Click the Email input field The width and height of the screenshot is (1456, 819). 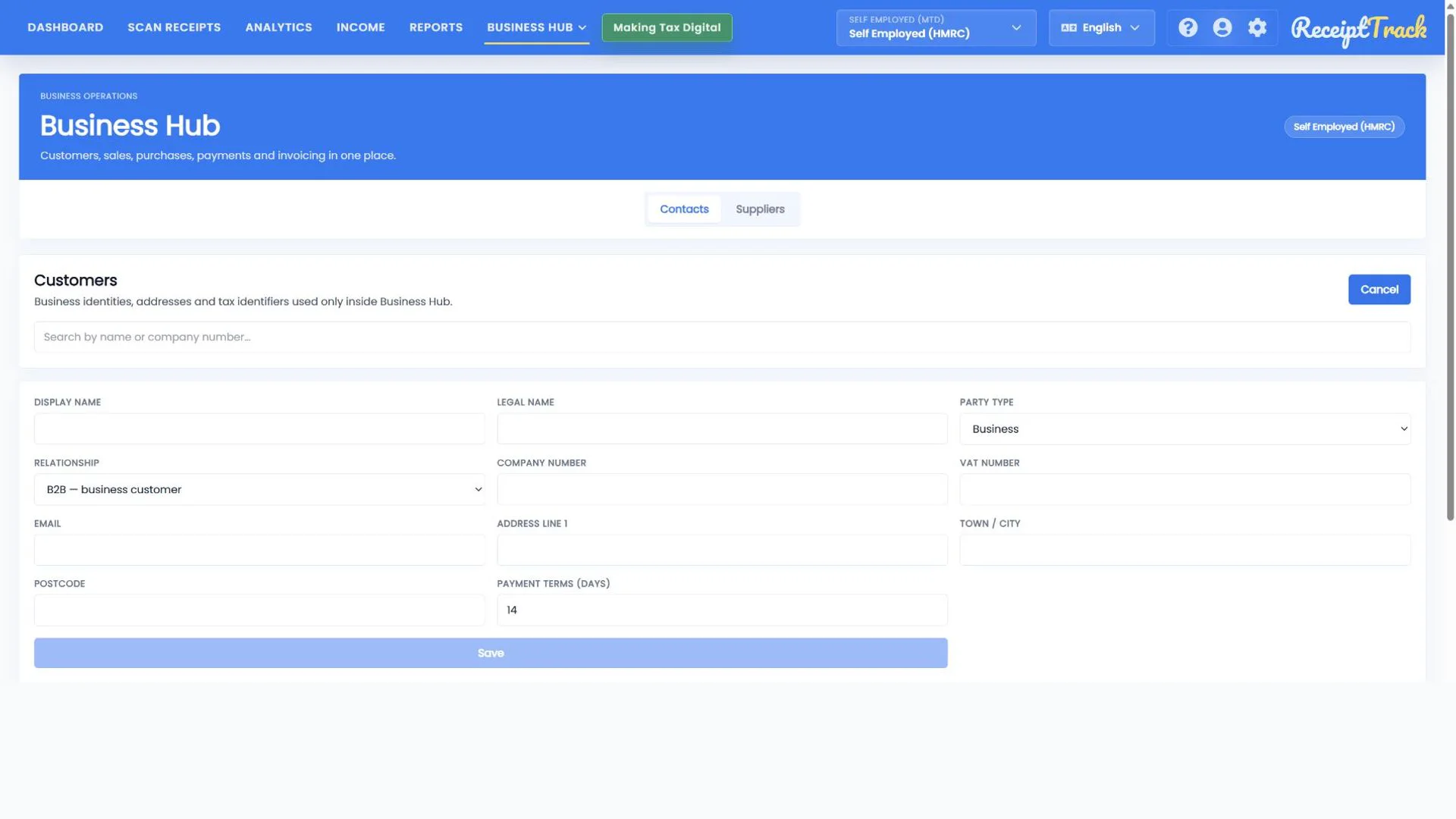click(259, 551)
